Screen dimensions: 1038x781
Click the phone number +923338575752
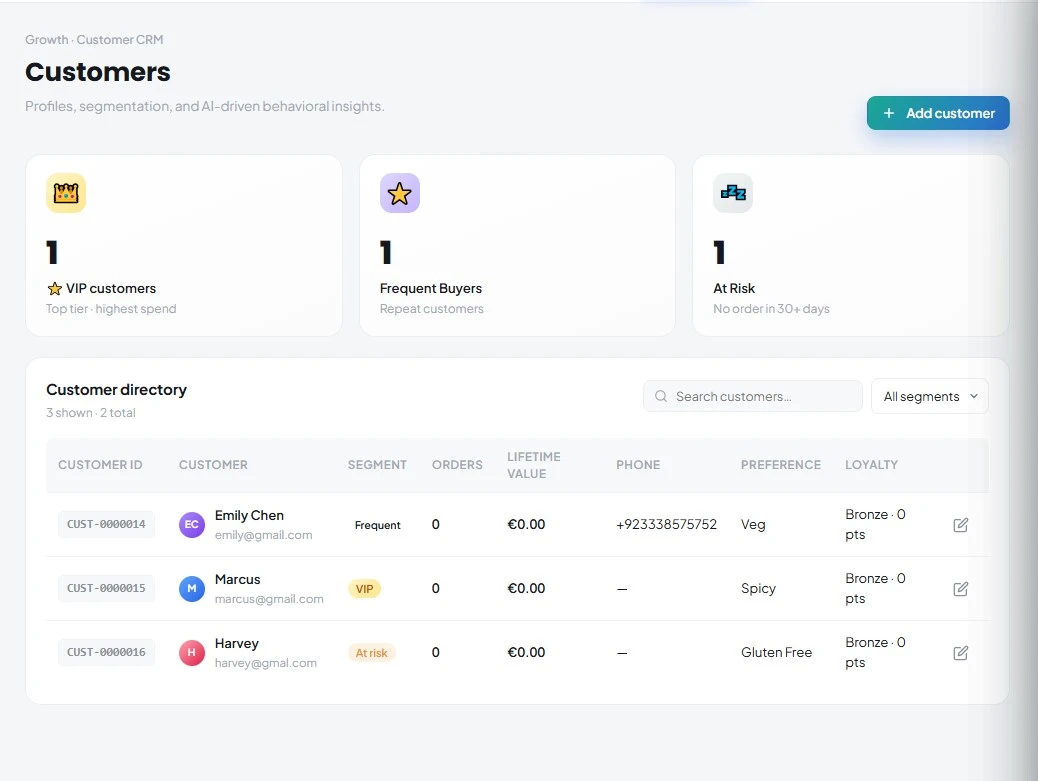pos(666,524)
